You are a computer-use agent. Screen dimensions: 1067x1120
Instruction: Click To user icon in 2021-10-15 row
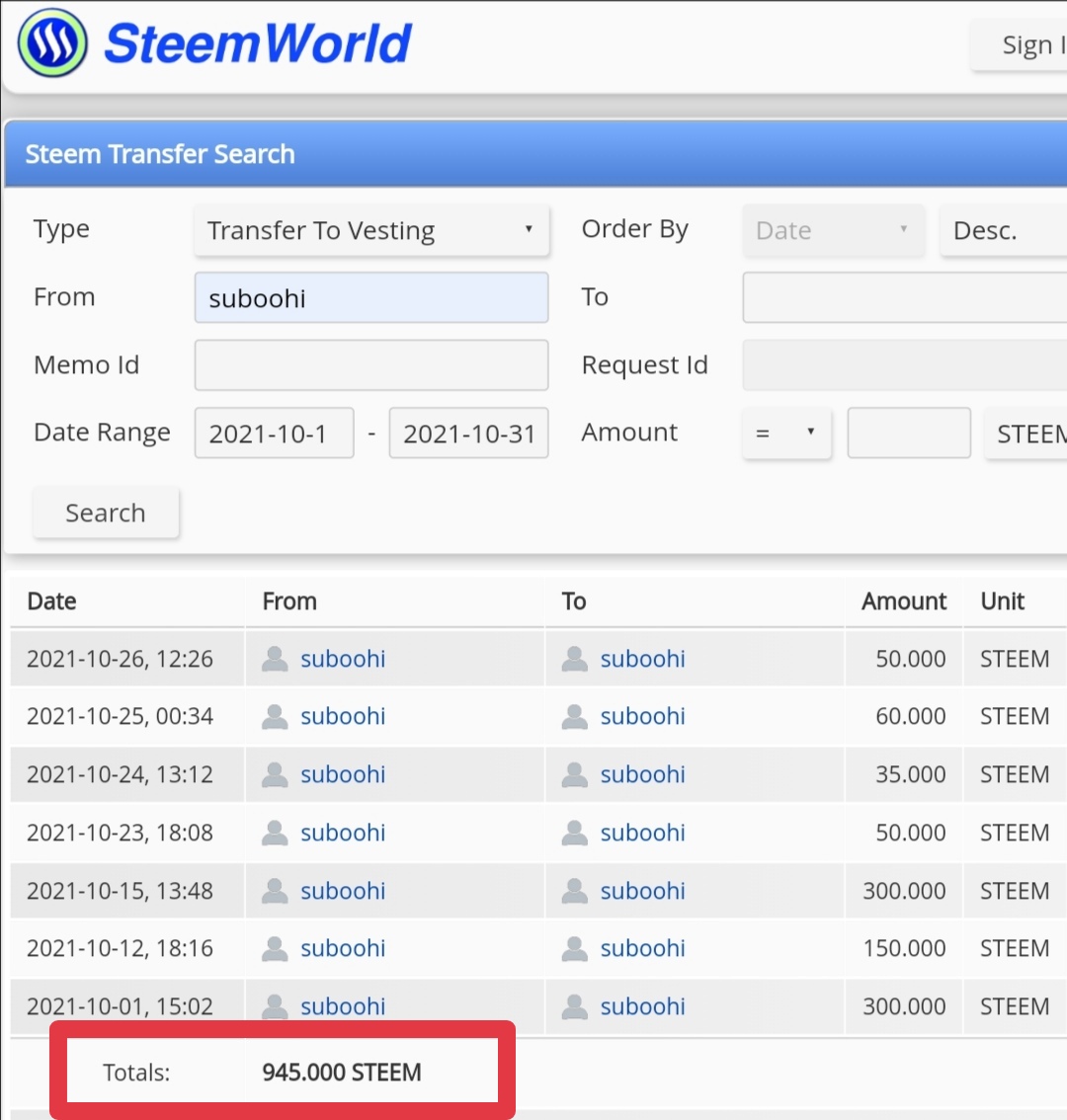point(575,891)
